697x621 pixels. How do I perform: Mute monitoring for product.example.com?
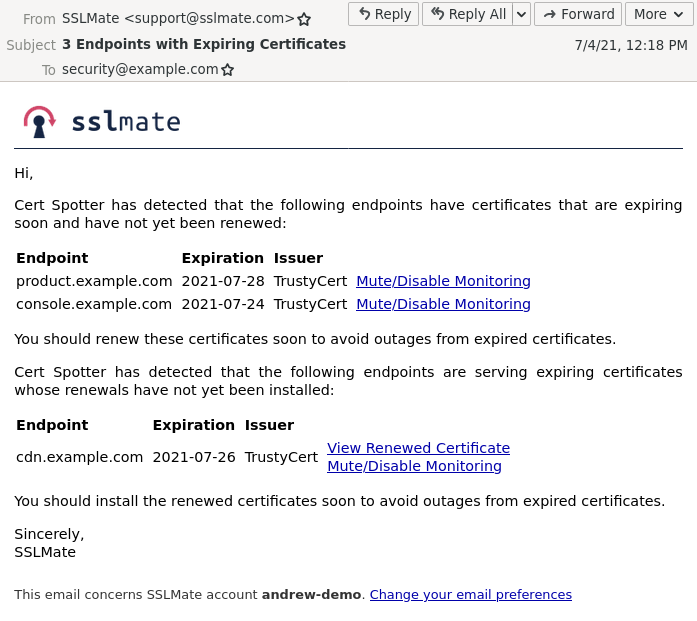tap(443, 281)
